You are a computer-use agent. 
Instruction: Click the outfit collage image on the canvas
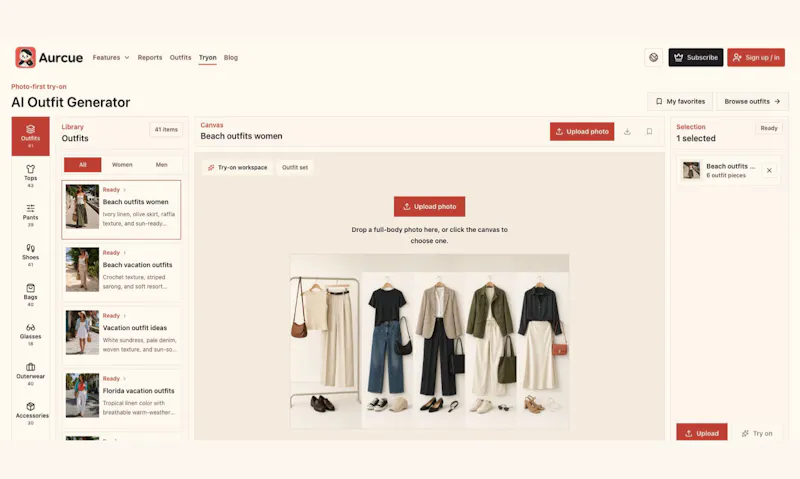click(x=430, y=341)
